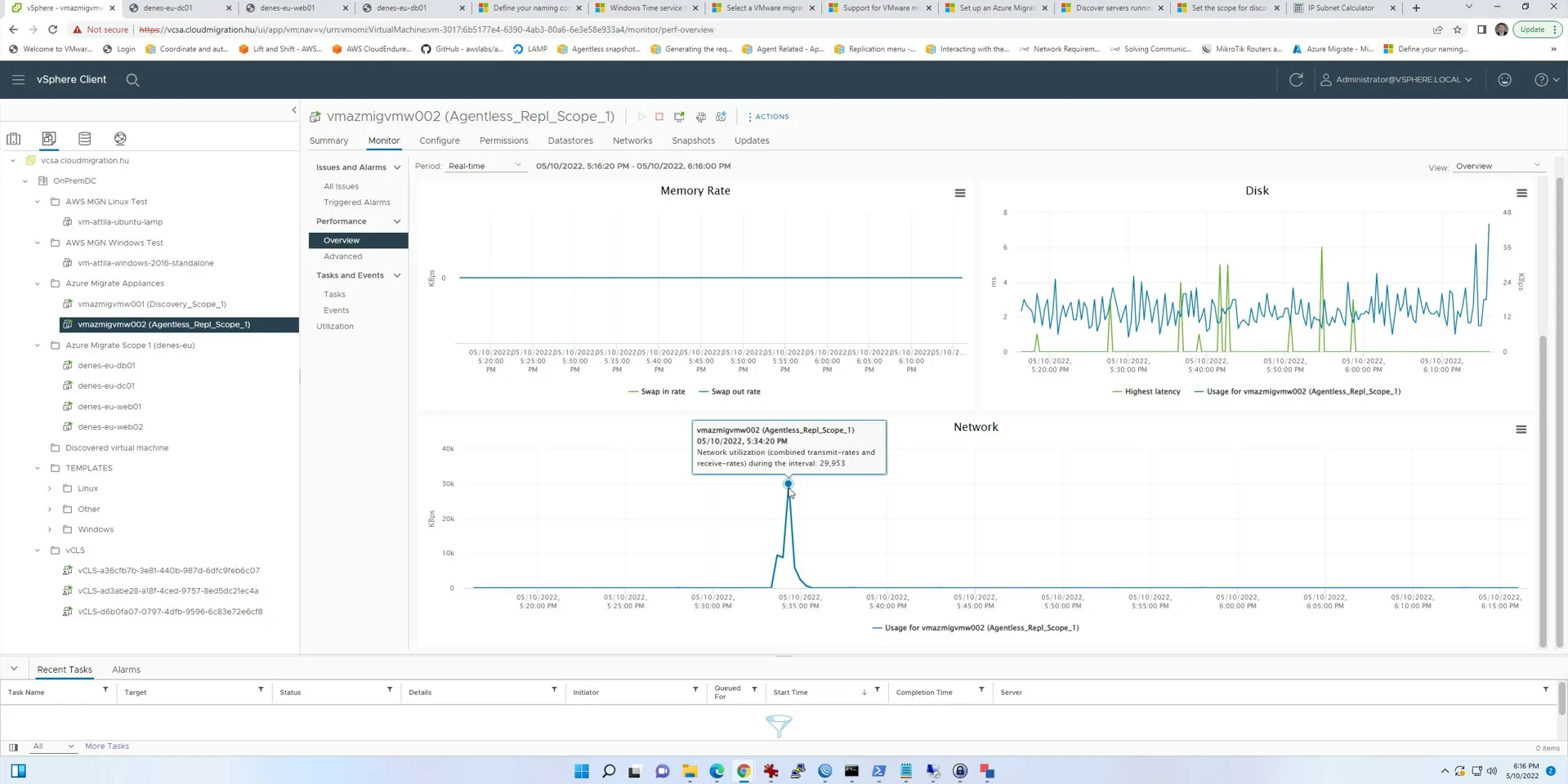Open the Permissions tab

pos(503,140)
